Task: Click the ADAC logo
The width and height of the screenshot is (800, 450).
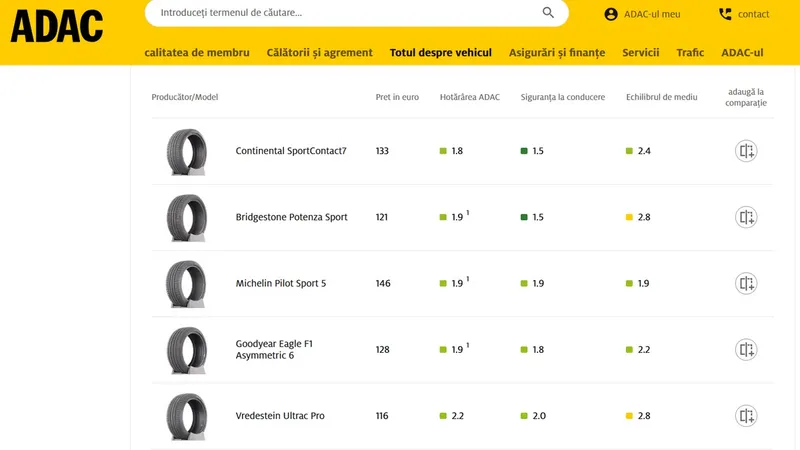Action: tap(57, 26)
